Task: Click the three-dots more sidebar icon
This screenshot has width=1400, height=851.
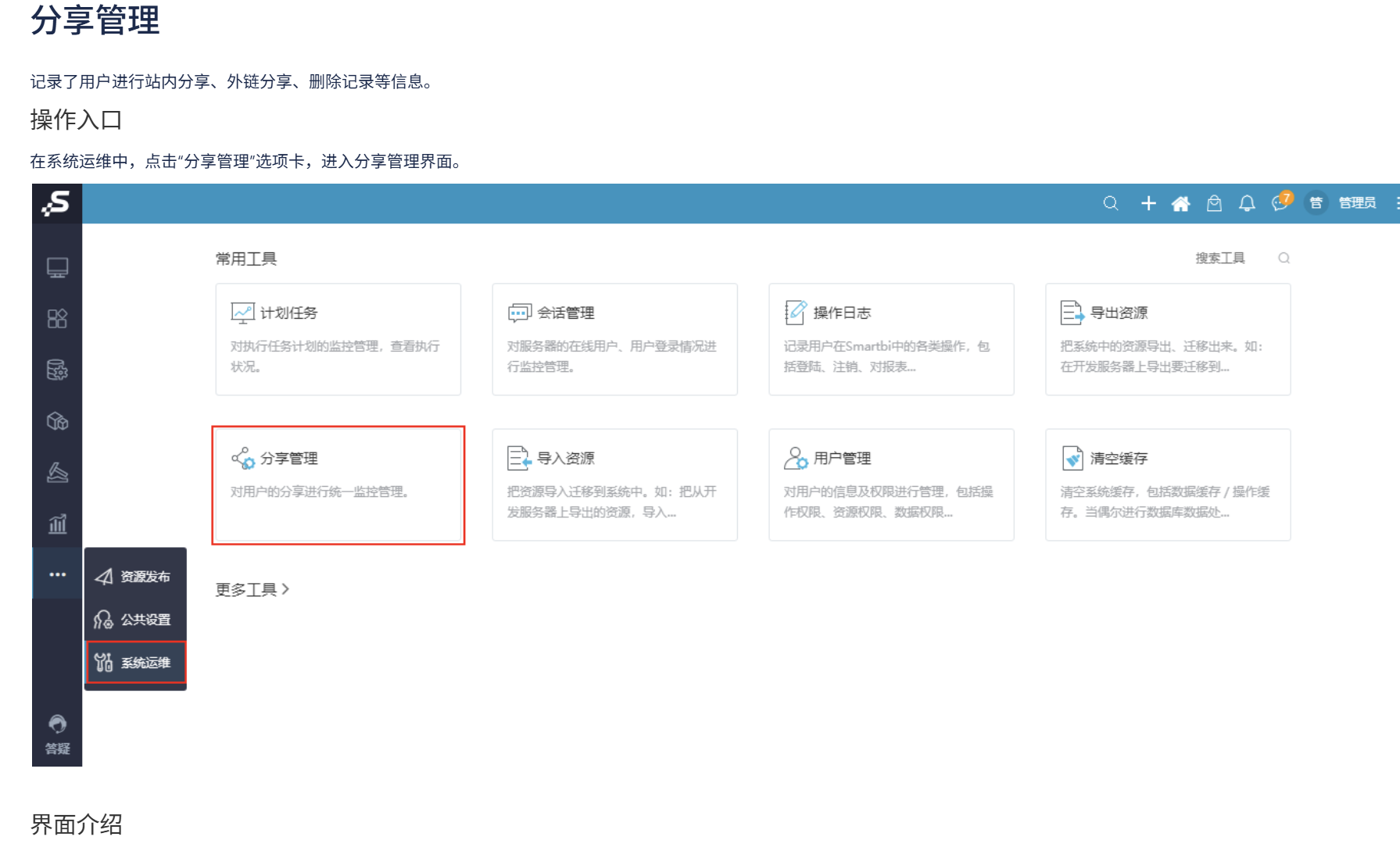Action: 57,574
